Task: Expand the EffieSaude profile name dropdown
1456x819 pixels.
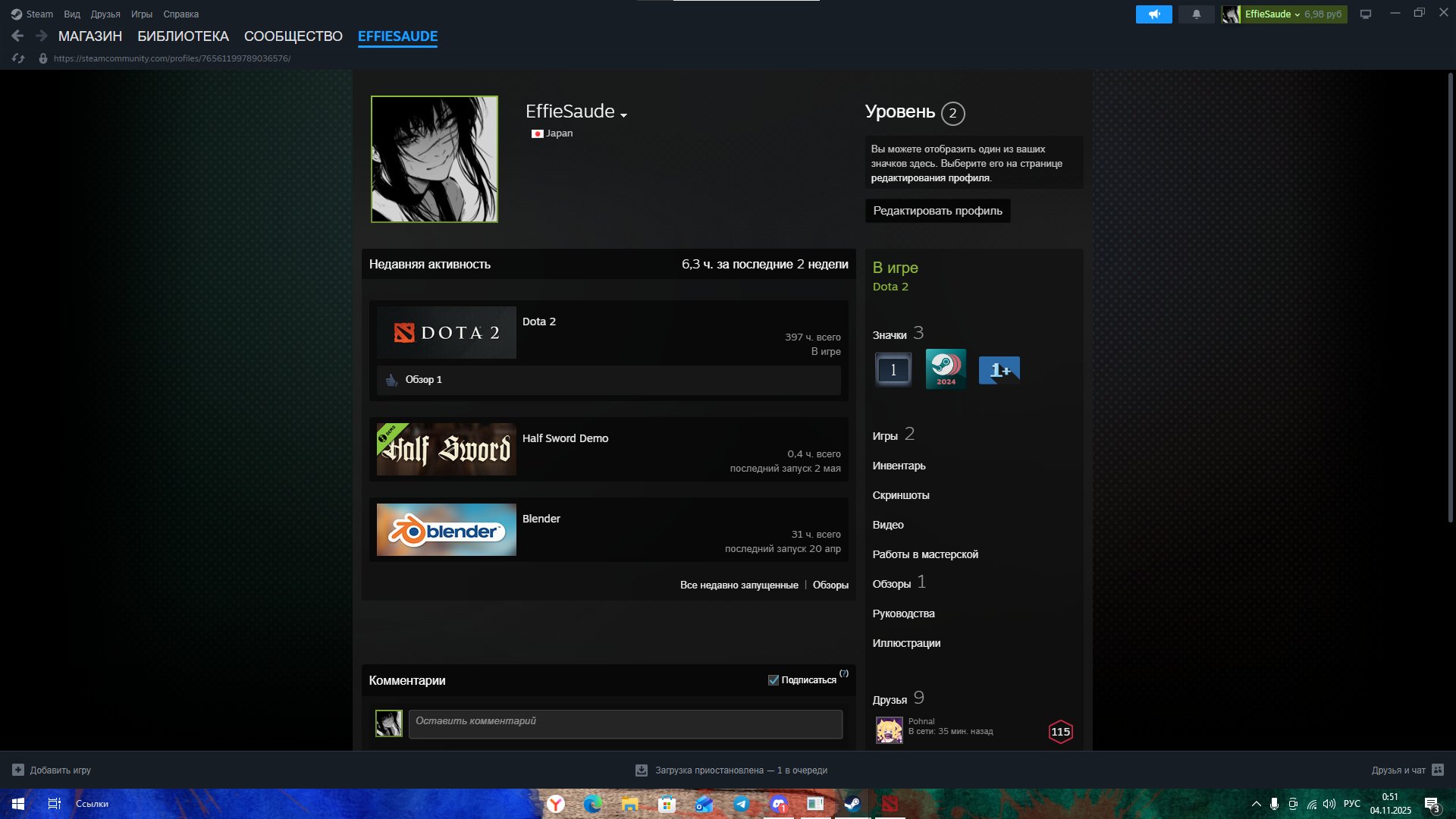Action: click(x=623, y=115)
